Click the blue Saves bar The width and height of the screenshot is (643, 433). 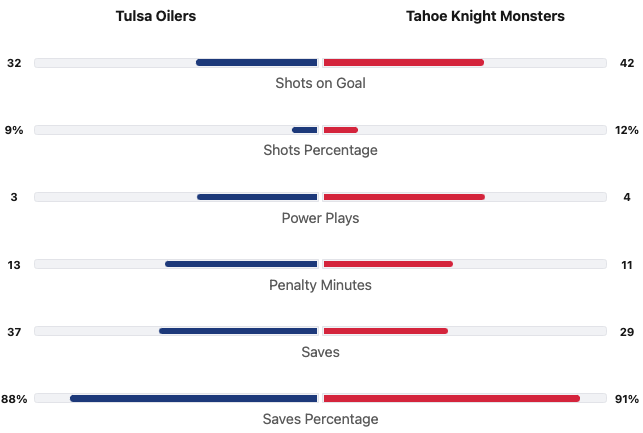(x=238, y=331)
